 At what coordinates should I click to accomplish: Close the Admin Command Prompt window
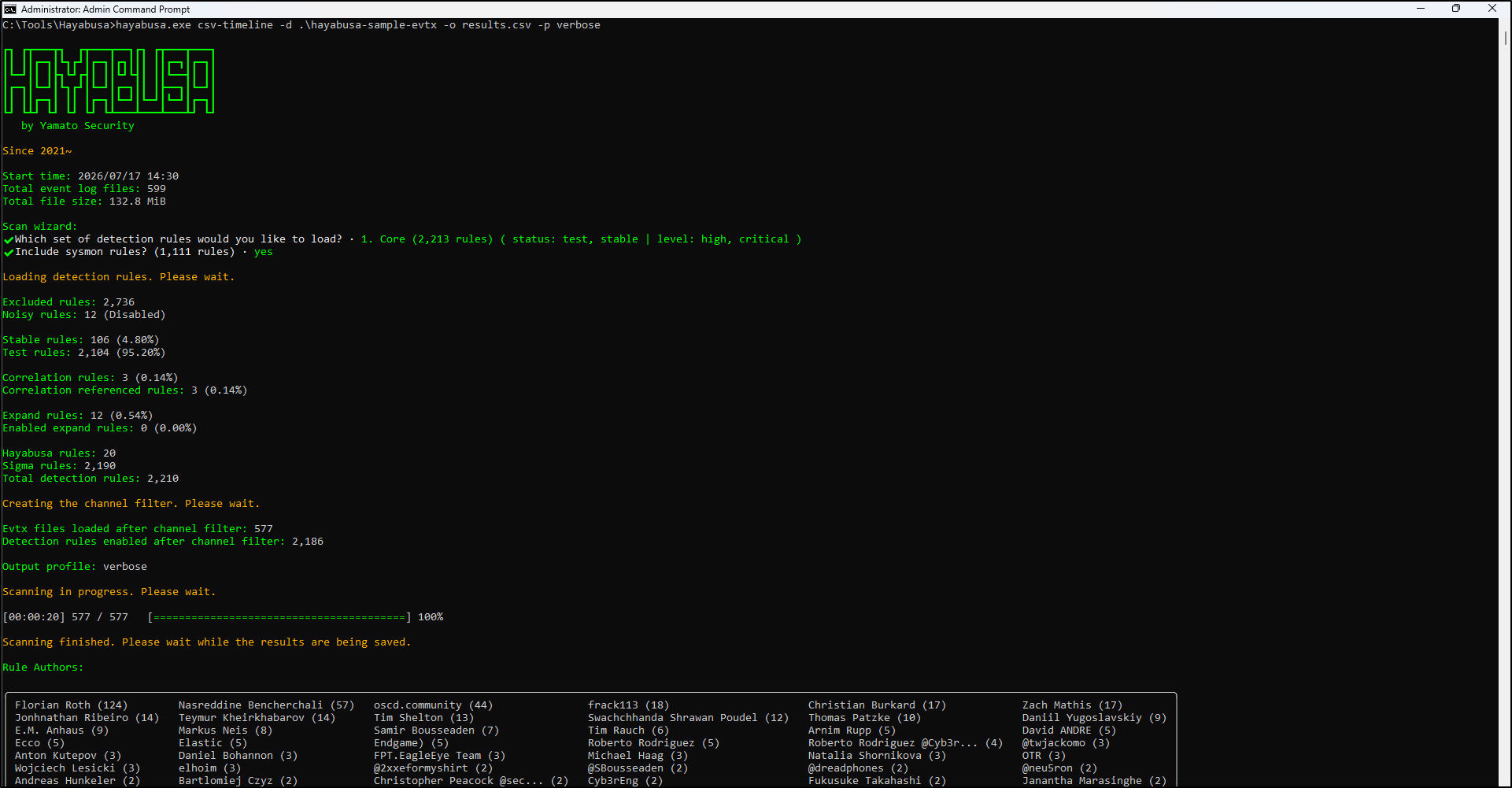pyautogui.click(x=1492, y=9)
